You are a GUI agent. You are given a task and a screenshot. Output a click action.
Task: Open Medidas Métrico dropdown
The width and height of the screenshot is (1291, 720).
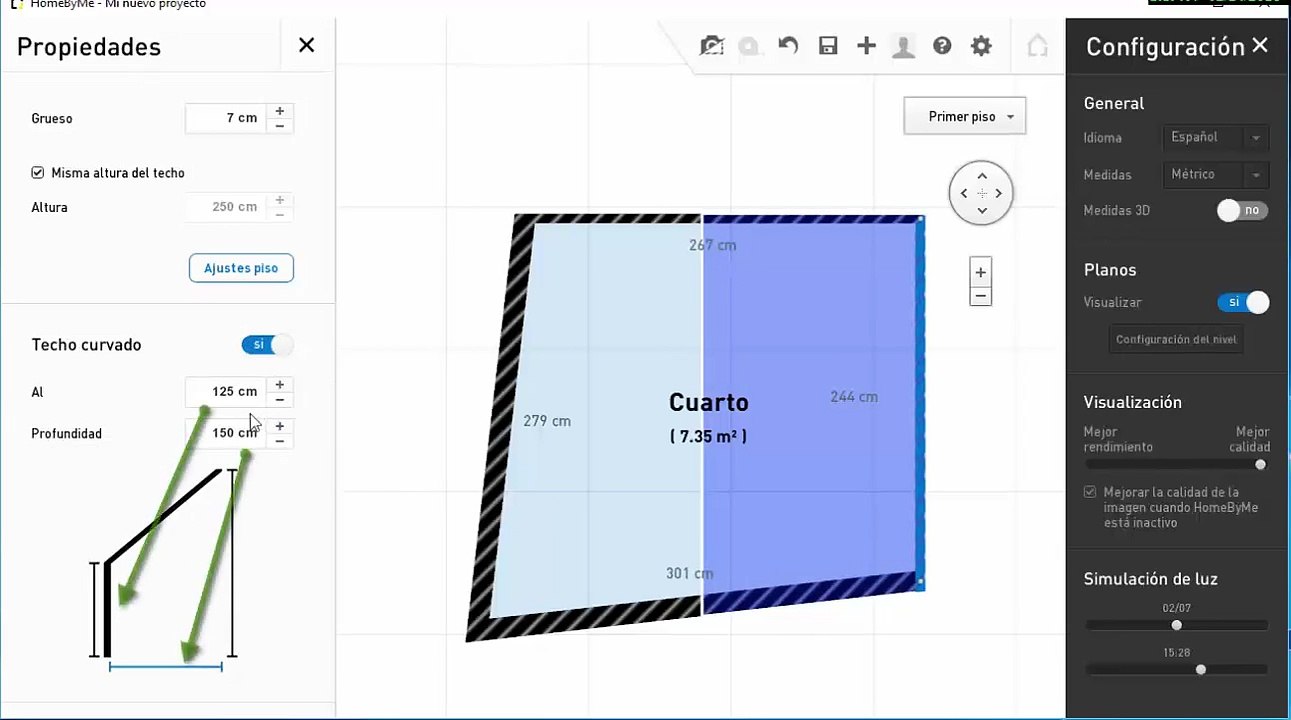[1216, 174]
